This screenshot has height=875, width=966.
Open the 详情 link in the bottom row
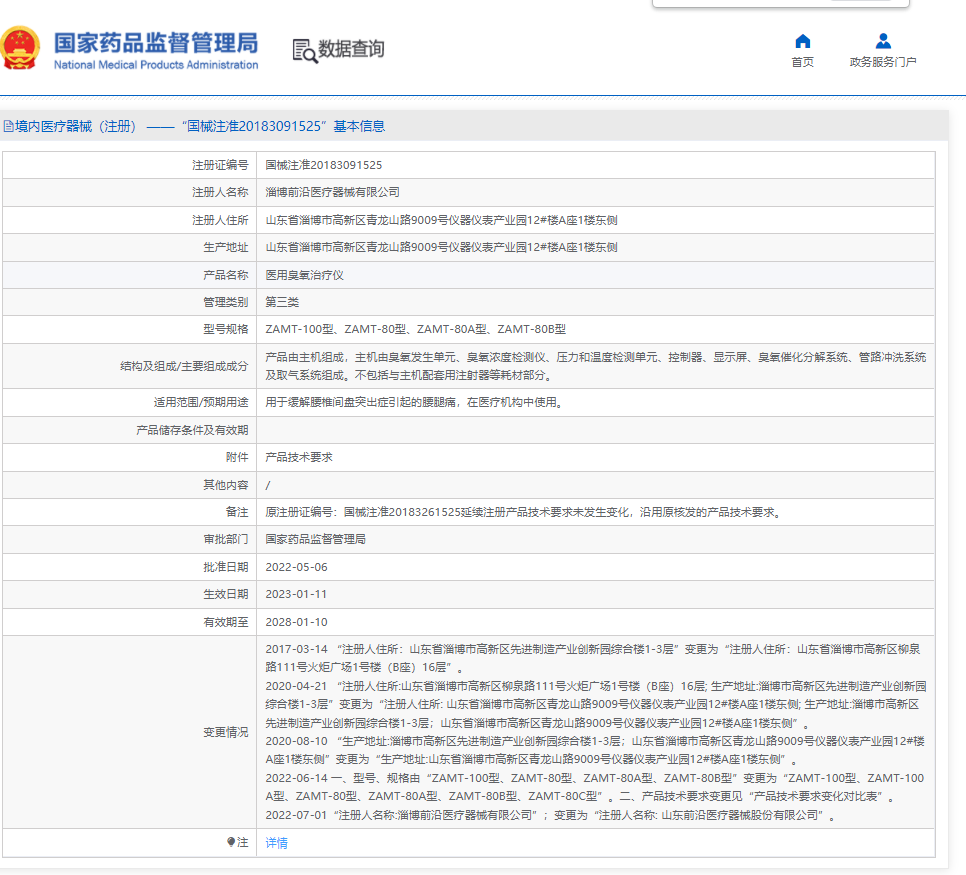(x=276, y=843)
